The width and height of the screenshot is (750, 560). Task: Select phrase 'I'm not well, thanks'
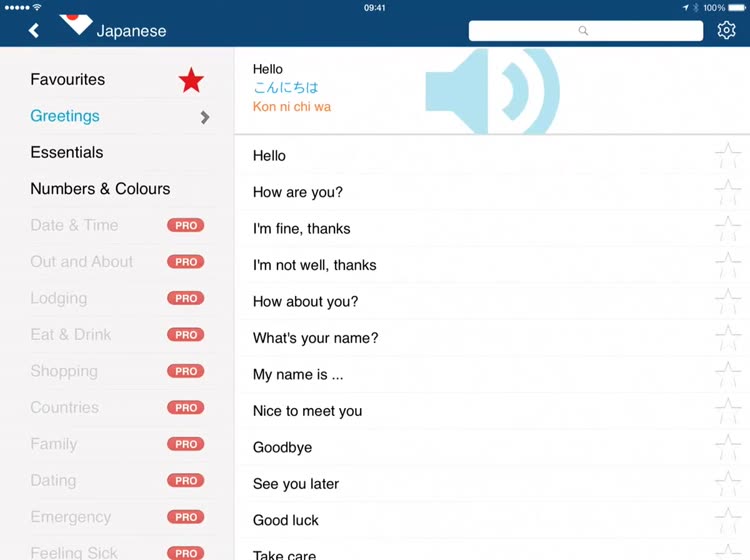[492, 265]
